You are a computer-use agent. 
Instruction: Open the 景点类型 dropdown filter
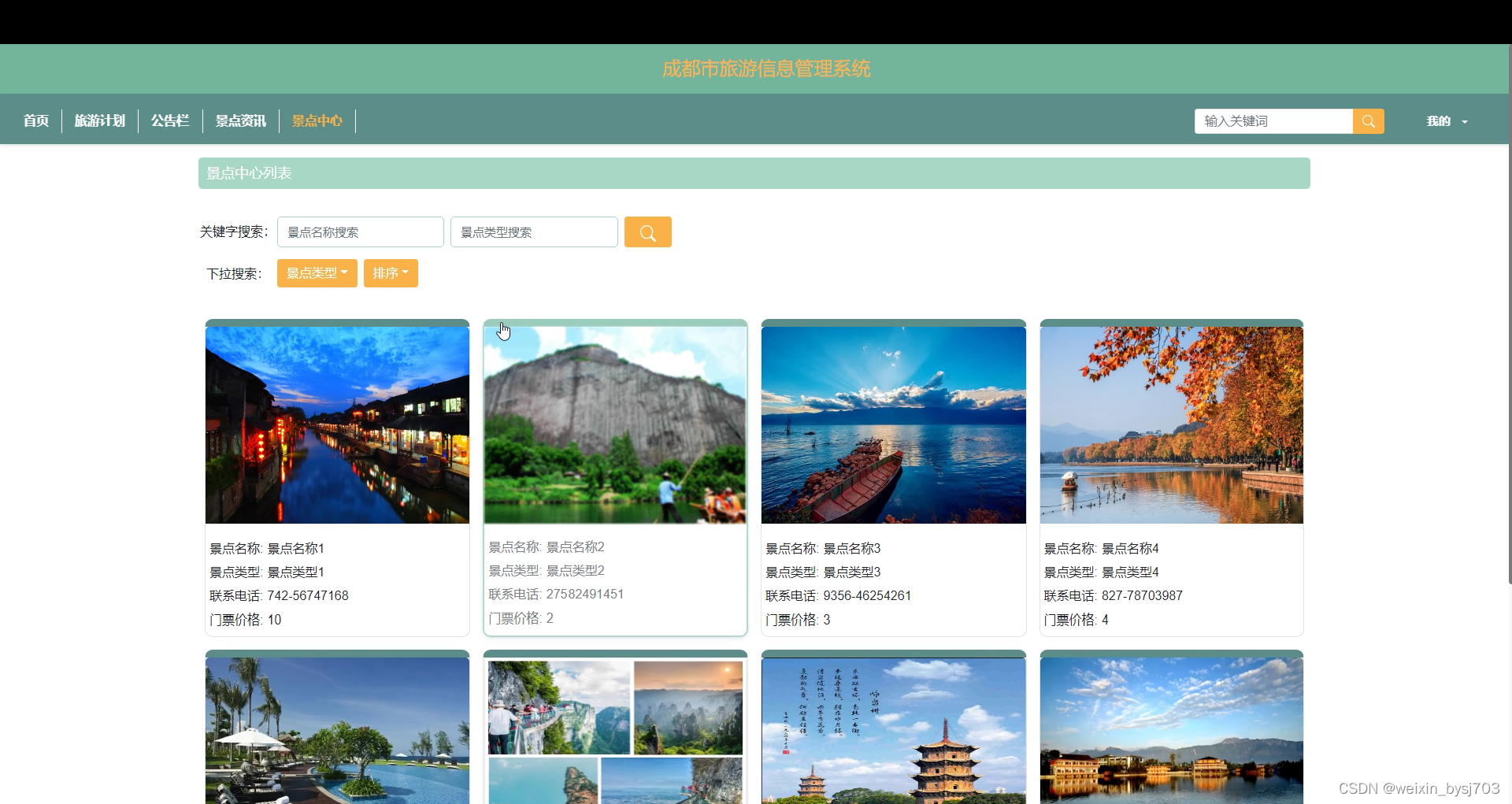click(x=317, y=273)
